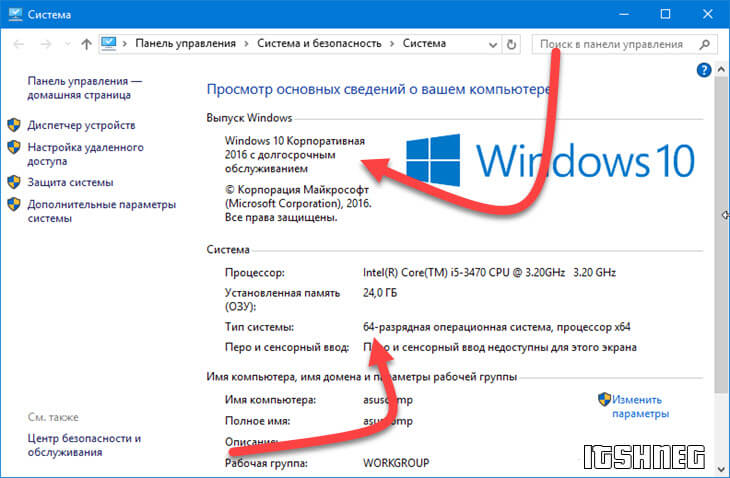
Task: Click the Windows 10 logo
Action: tap(550, 161)
